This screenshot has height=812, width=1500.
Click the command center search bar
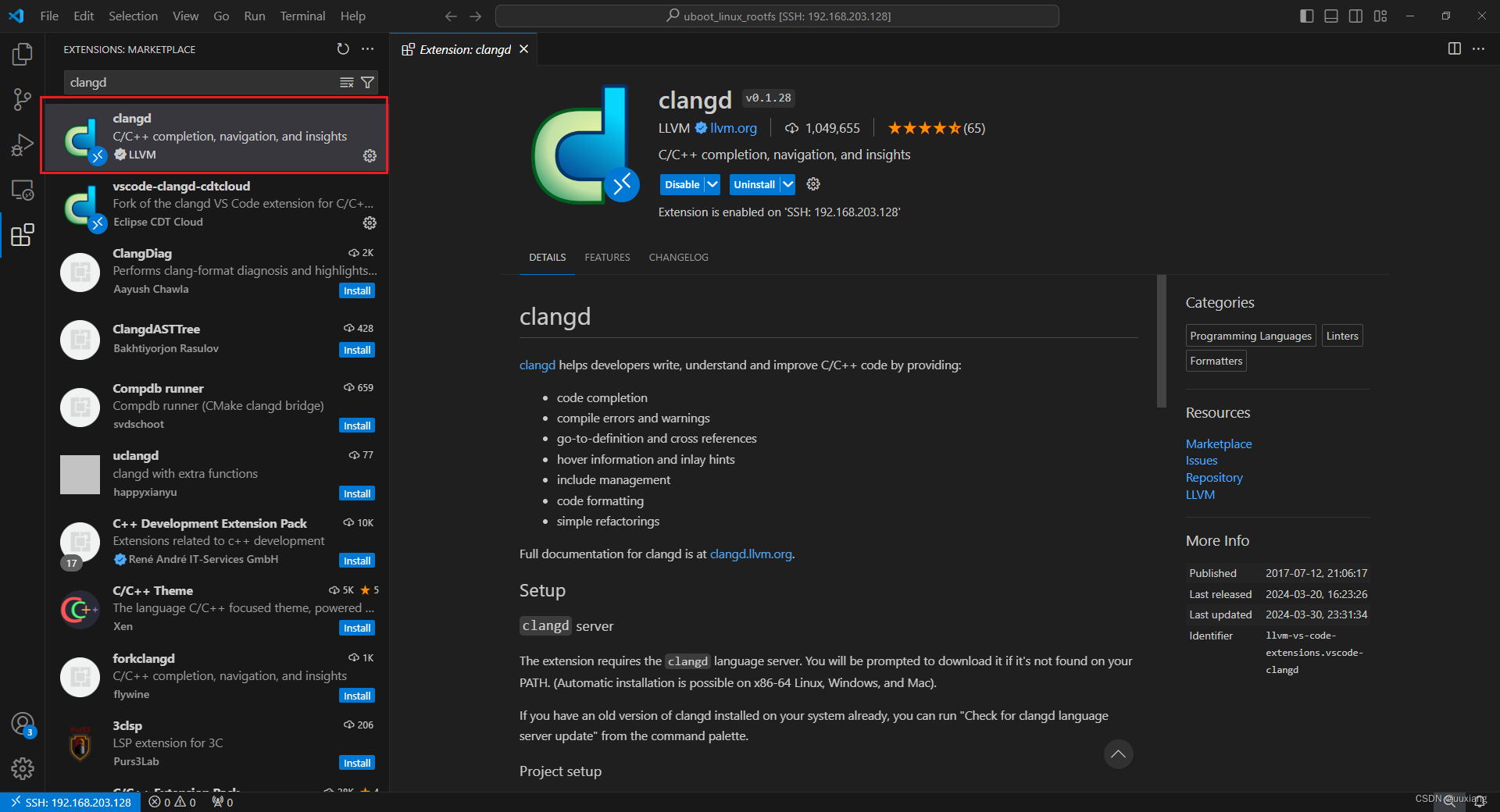[x=777, y=16]
